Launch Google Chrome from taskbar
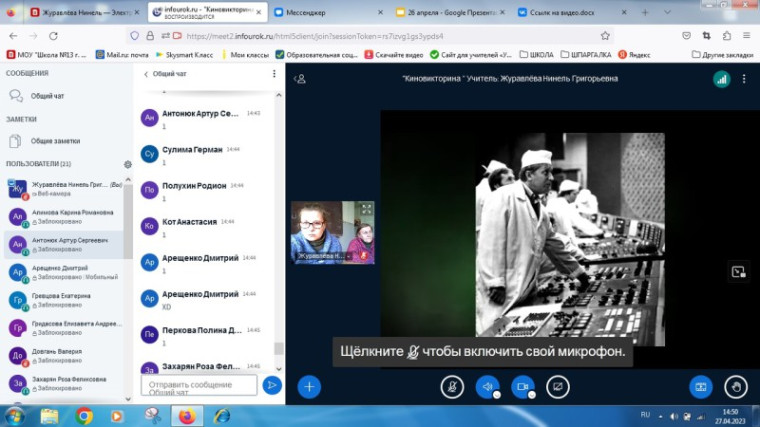The height and width of the screenshot is (427, 760). [84, 416]
